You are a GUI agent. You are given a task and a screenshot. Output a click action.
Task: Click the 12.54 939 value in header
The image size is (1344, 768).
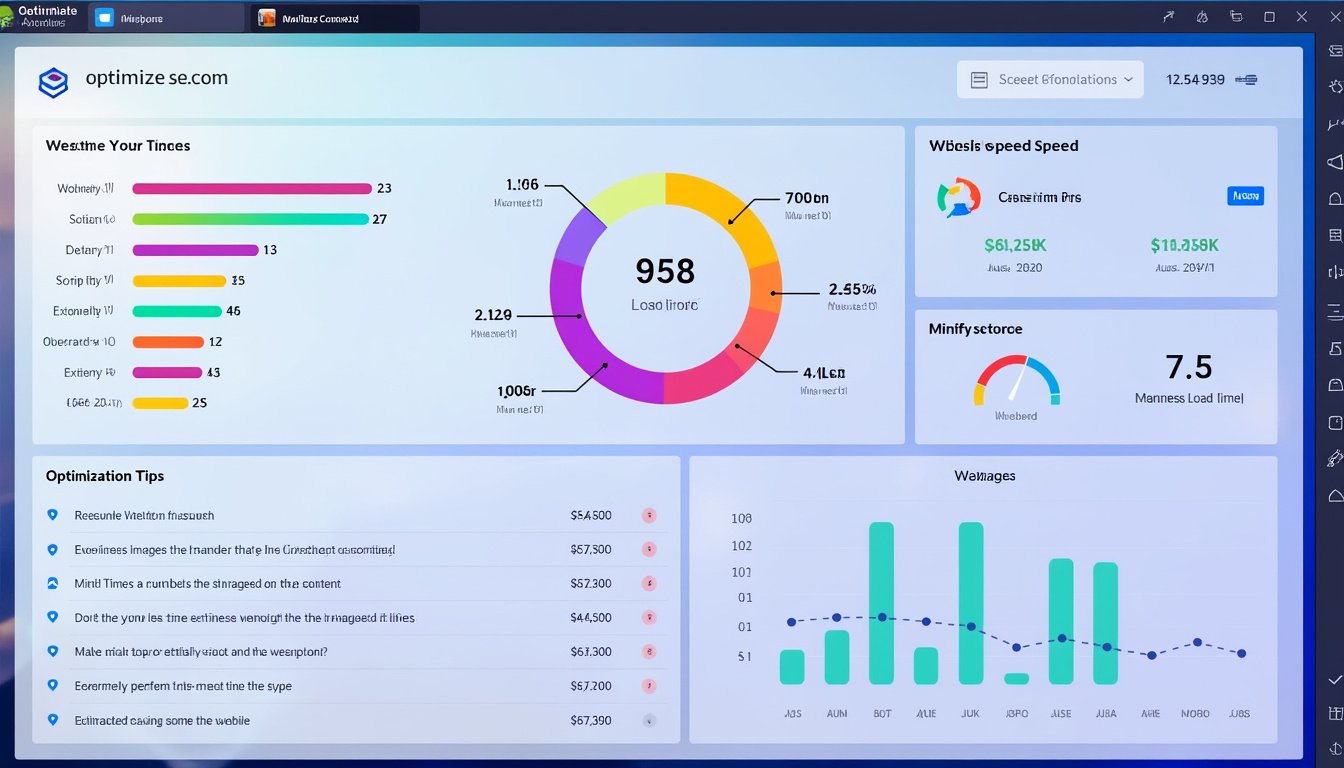pyautogui.click(x=1195, y=79)
